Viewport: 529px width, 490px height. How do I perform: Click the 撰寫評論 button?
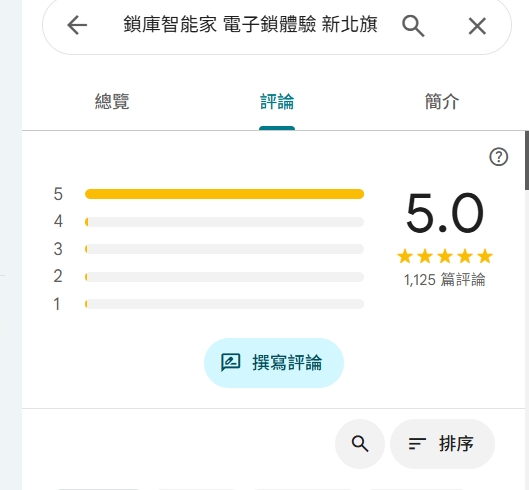click(x=274, y=363)
